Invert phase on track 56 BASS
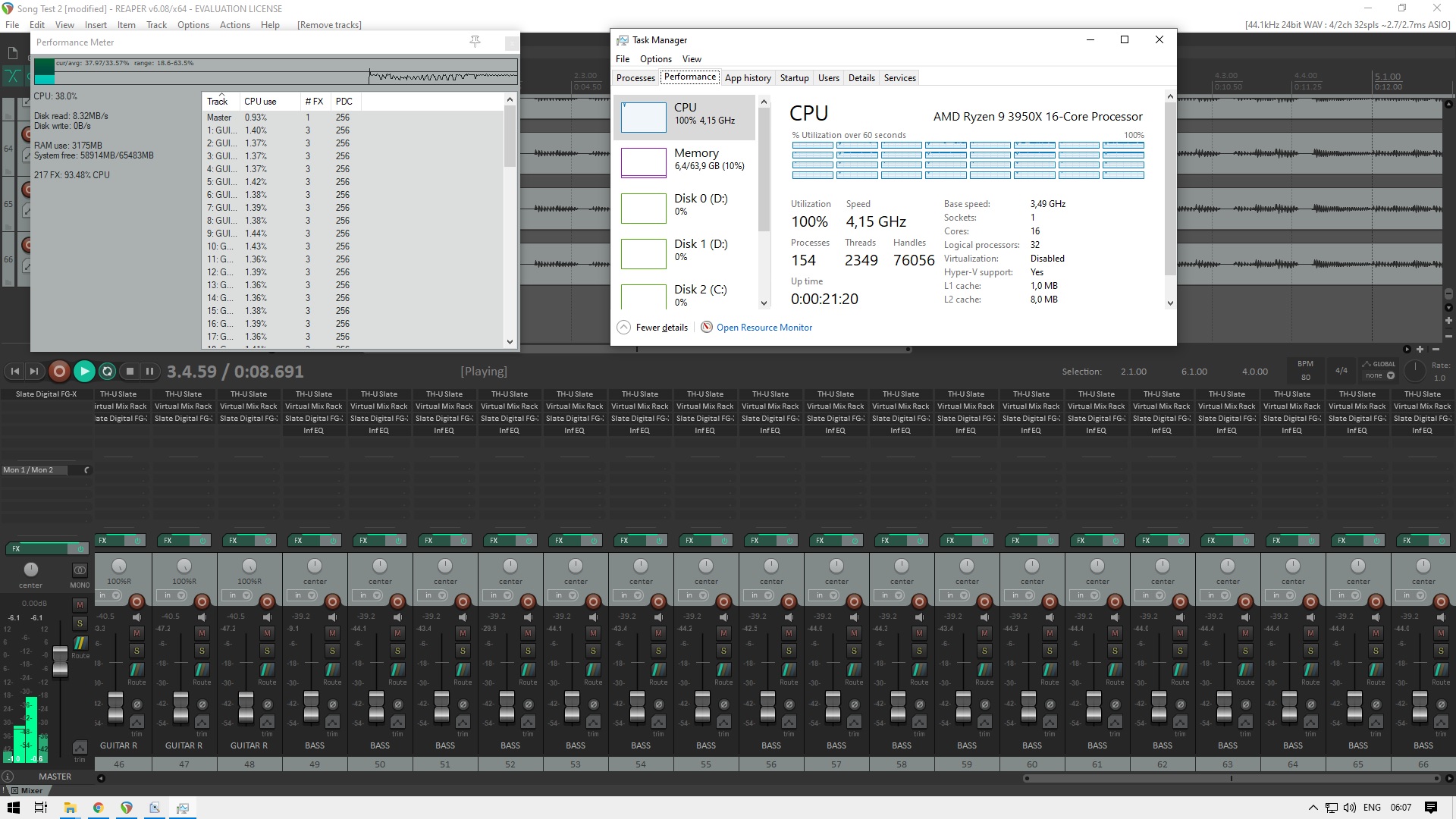1456x819 pixels. click(789, 704)
